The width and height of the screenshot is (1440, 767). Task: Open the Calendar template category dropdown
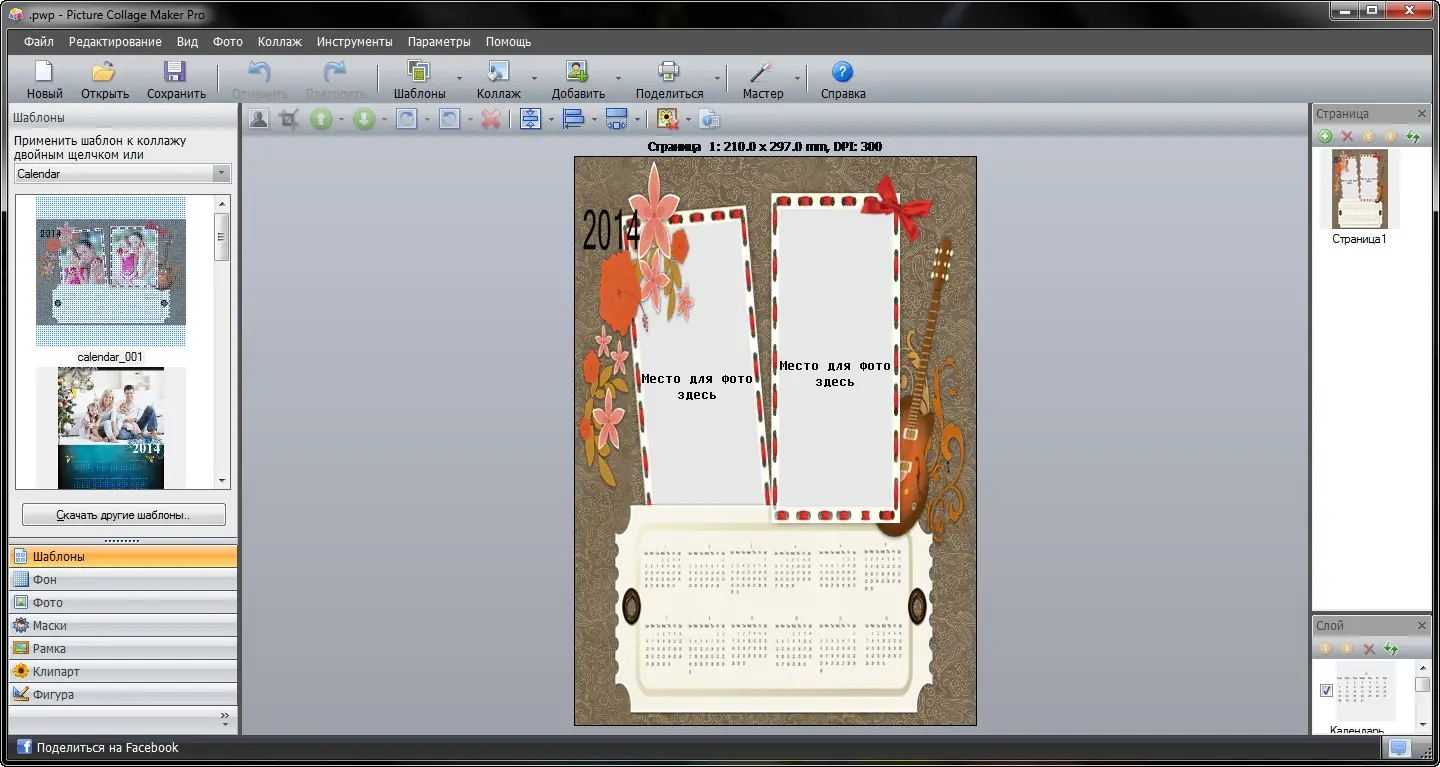coord(221,174)
